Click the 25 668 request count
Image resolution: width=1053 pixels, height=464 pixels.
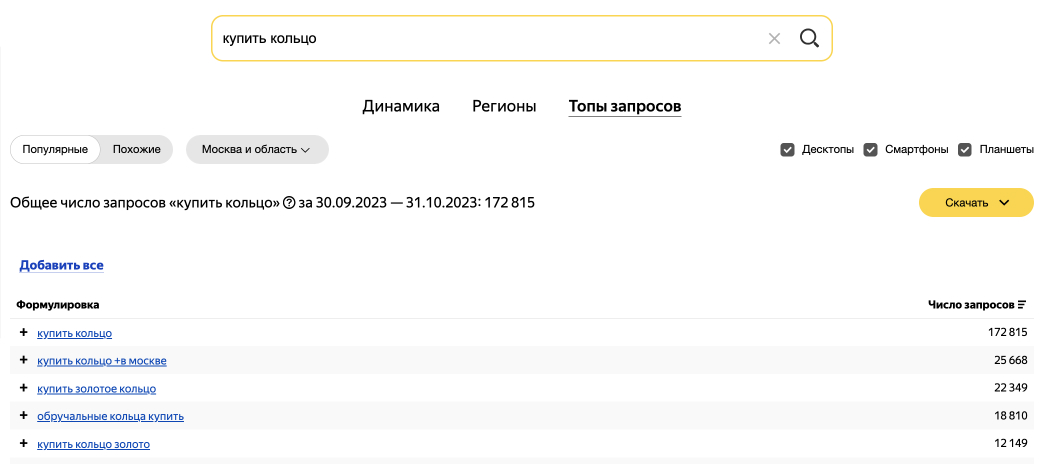1011,361
